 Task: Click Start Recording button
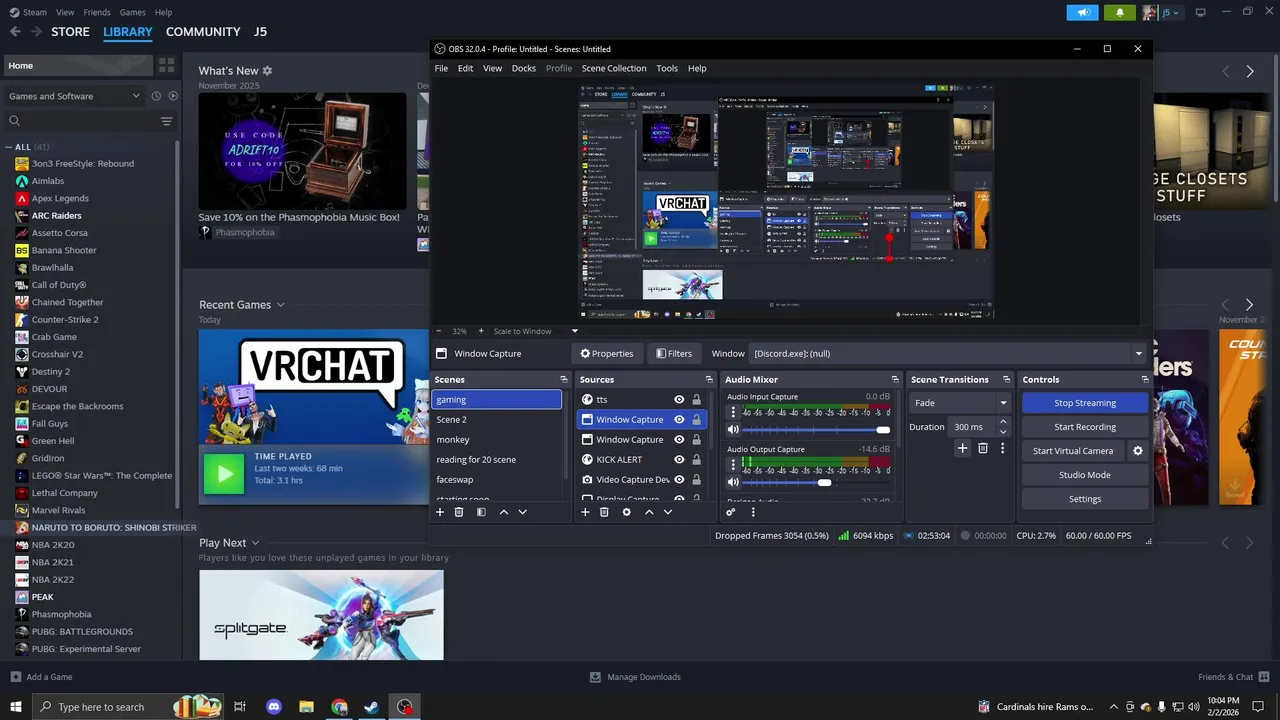(x=1085, y=427)
